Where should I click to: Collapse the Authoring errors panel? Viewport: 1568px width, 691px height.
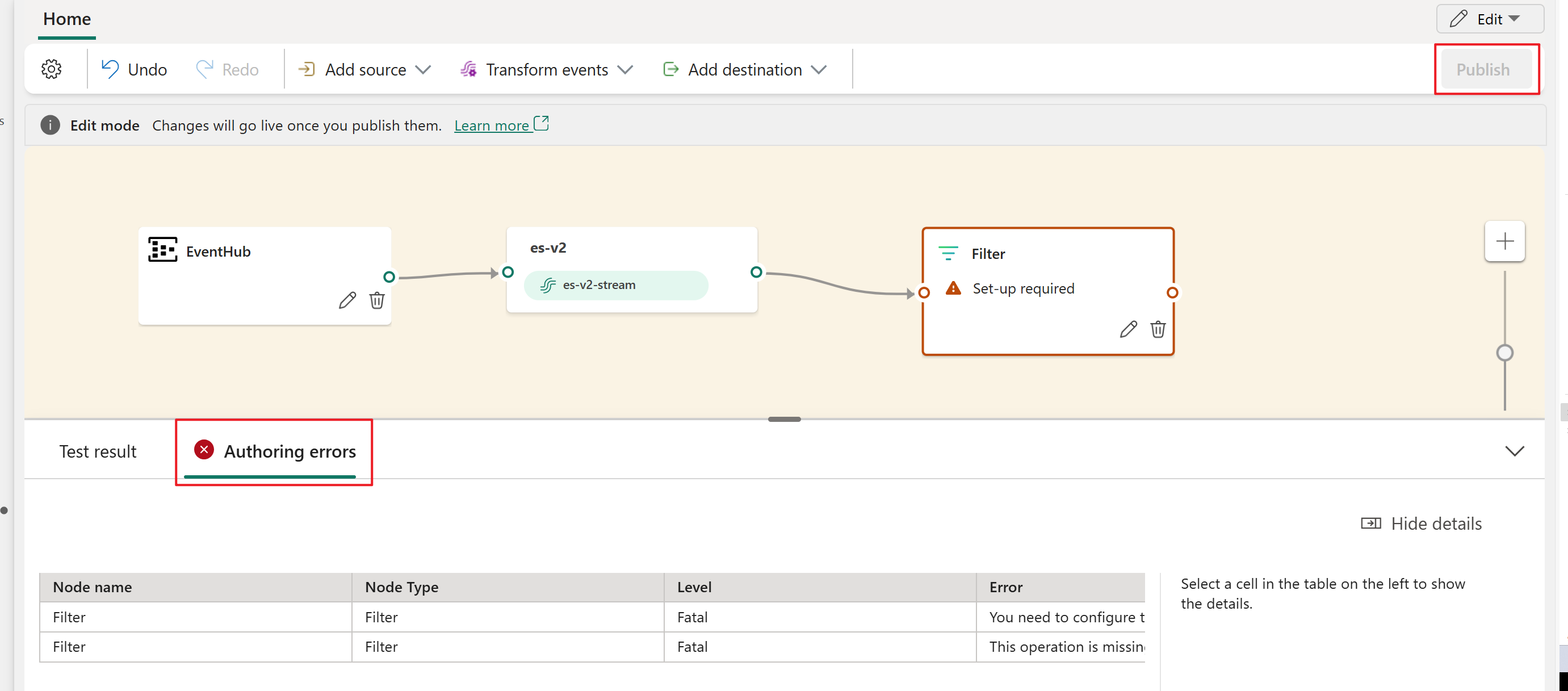pyautogui.click(x=1515, y=451)
